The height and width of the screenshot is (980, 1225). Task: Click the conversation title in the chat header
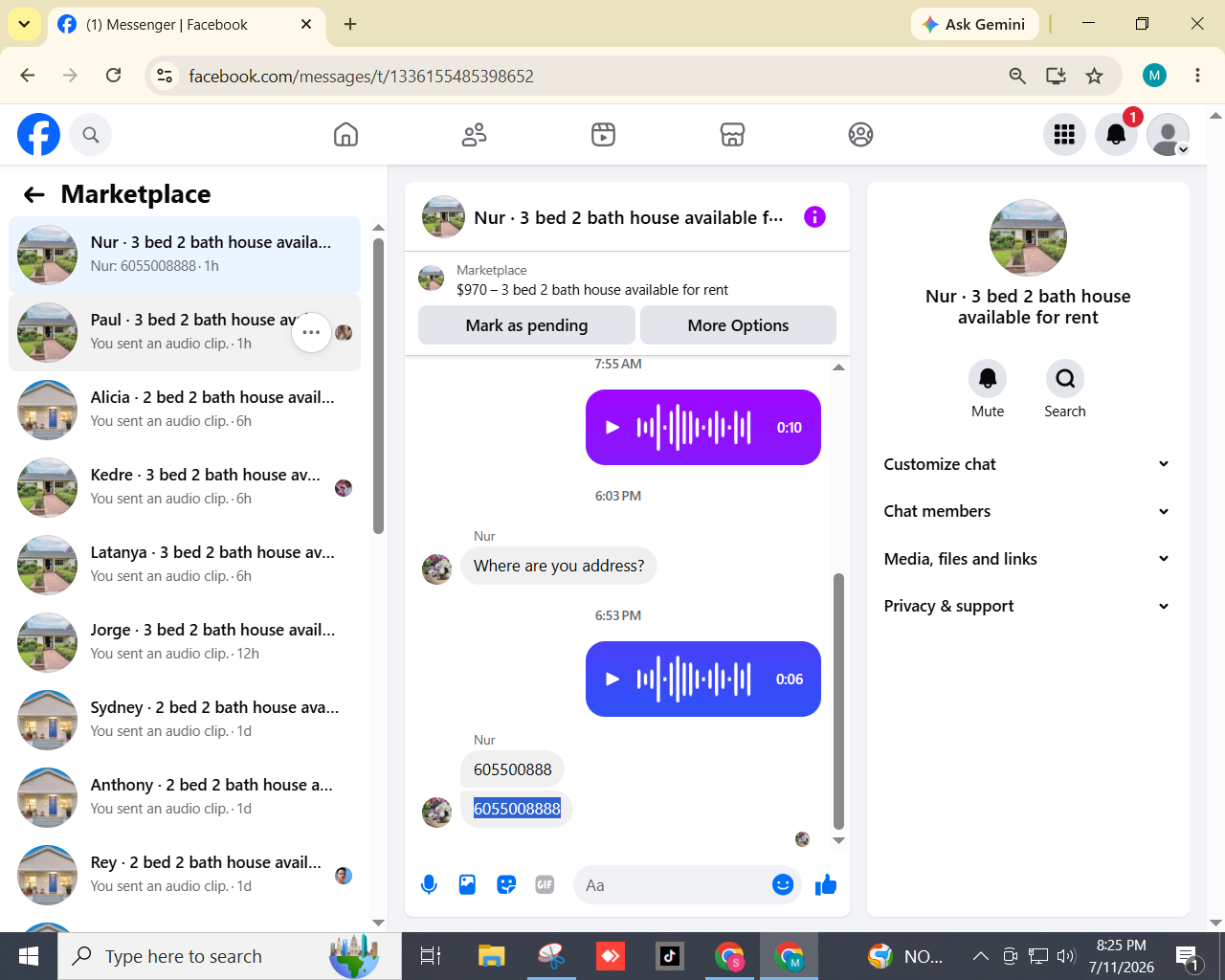pyautogui.click(x=628, y=217)
